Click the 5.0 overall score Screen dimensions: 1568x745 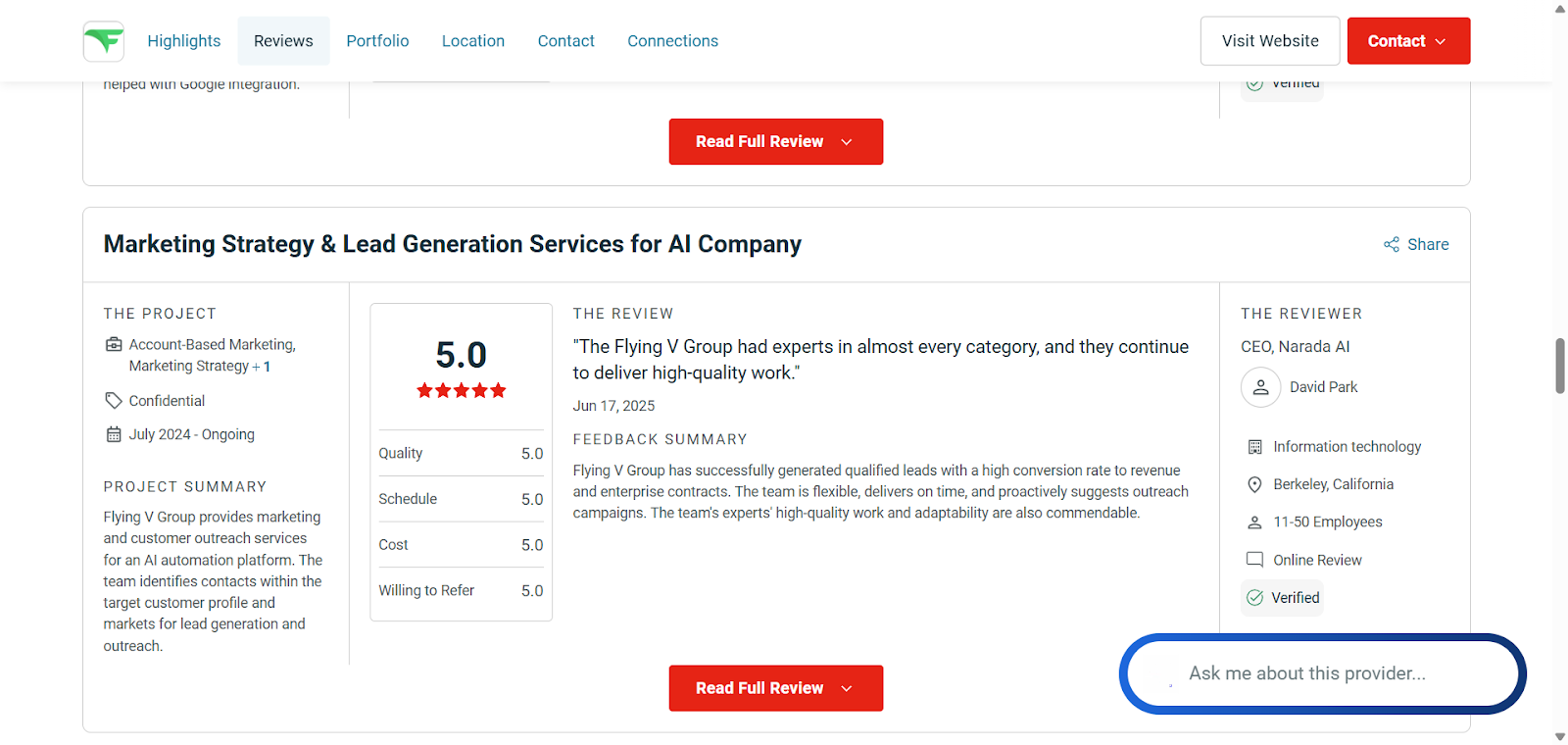point(462,355)
